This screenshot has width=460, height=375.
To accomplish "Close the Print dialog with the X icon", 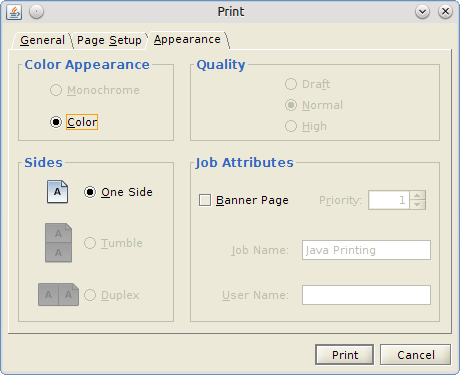I will click(x=445, y=12).
